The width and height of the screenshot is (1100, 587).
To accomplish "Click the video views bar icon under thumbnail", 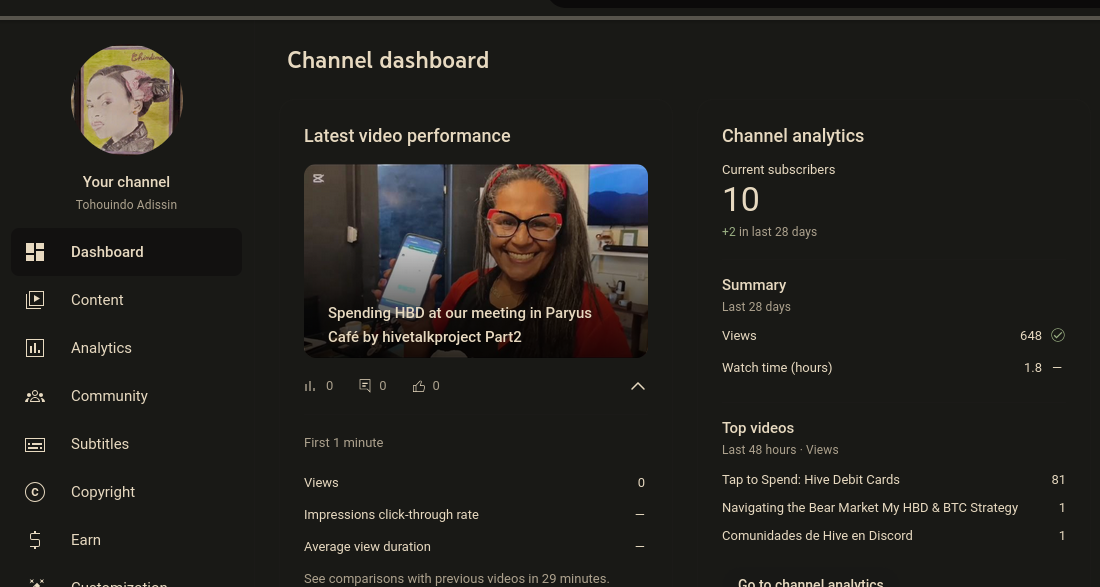I will click(x=310, y=386).
